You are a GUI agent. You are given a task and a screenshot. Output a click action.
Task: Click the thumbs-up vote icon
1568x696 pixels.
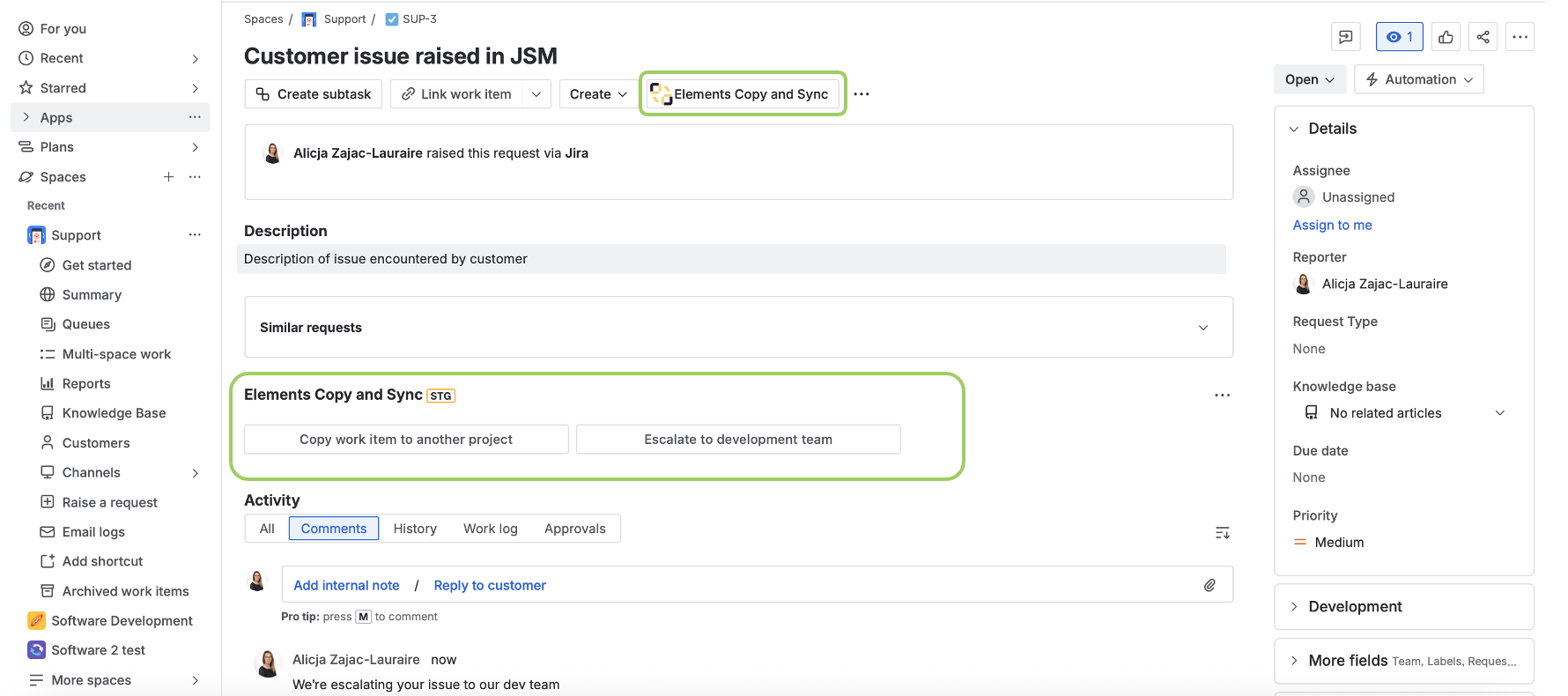click(x=1446, y=37)
